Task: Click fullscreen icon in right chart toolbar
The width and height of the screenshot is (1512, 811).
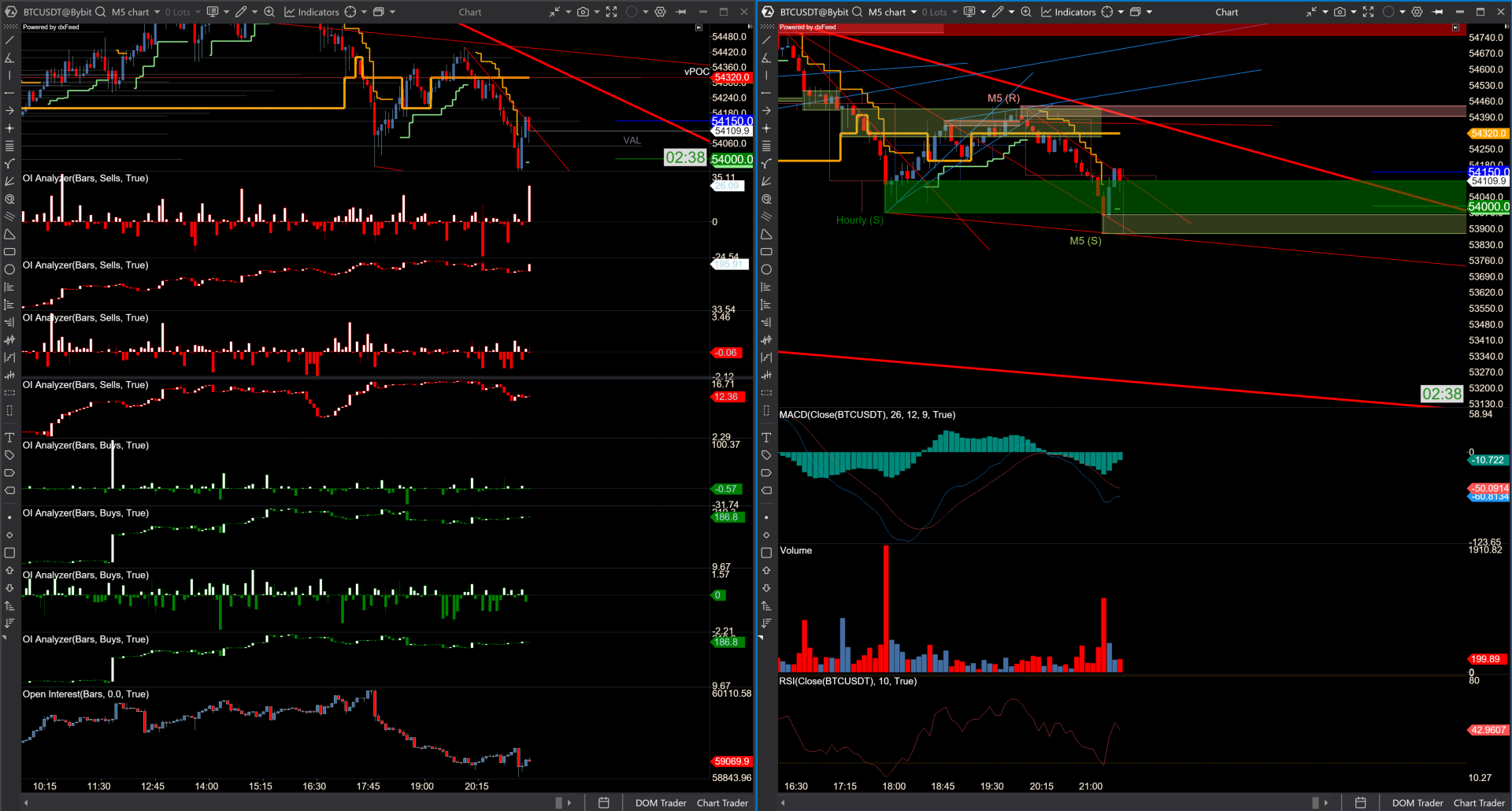Action: tap(1368, 12)
